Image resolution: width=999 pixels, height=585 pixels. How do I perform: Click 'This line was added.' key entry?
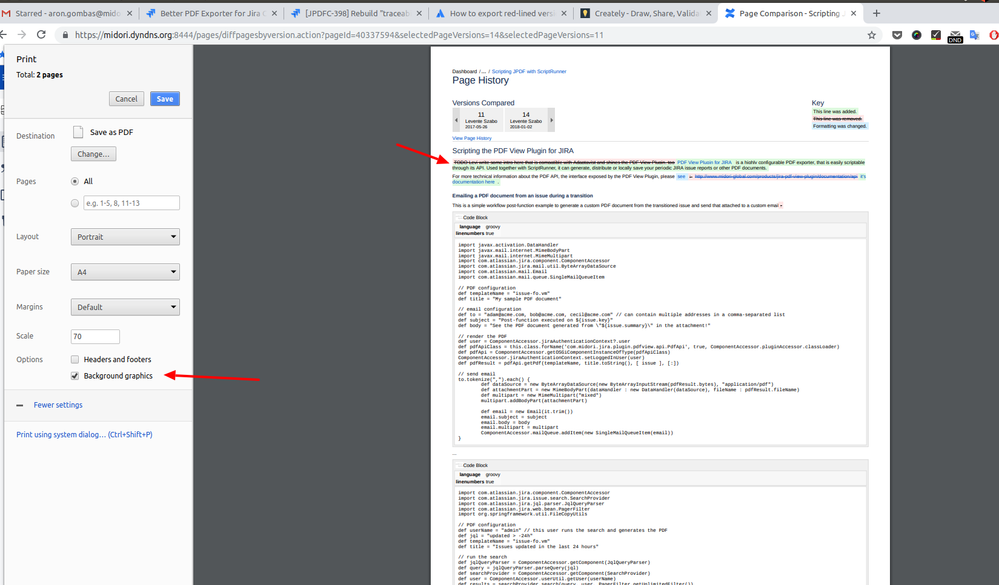(835, 112)
